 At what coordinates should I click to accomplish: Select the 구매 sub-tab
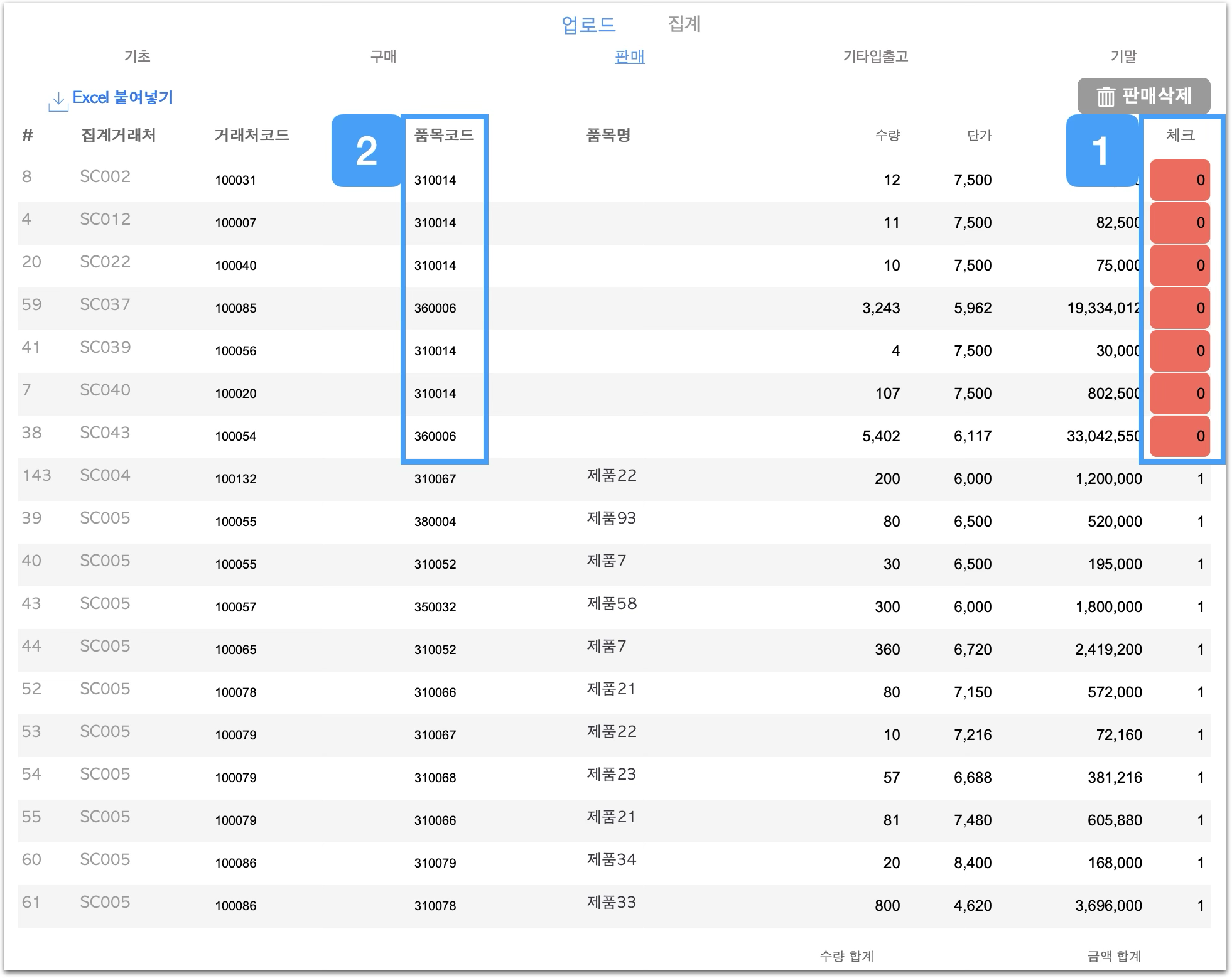click(x=383, y=56)
